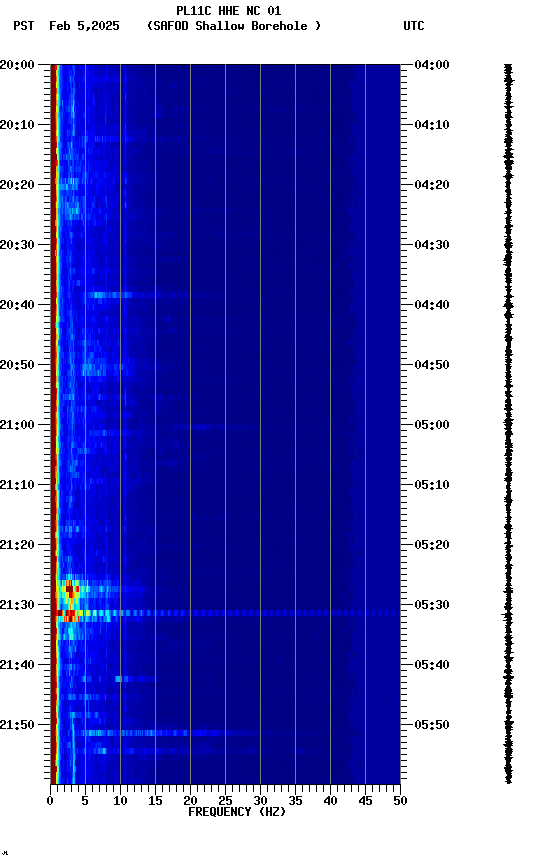Screen dimensions: 552x864
Task: Click the 10 Hz frequency axis tick
Action: coord(120,801)
